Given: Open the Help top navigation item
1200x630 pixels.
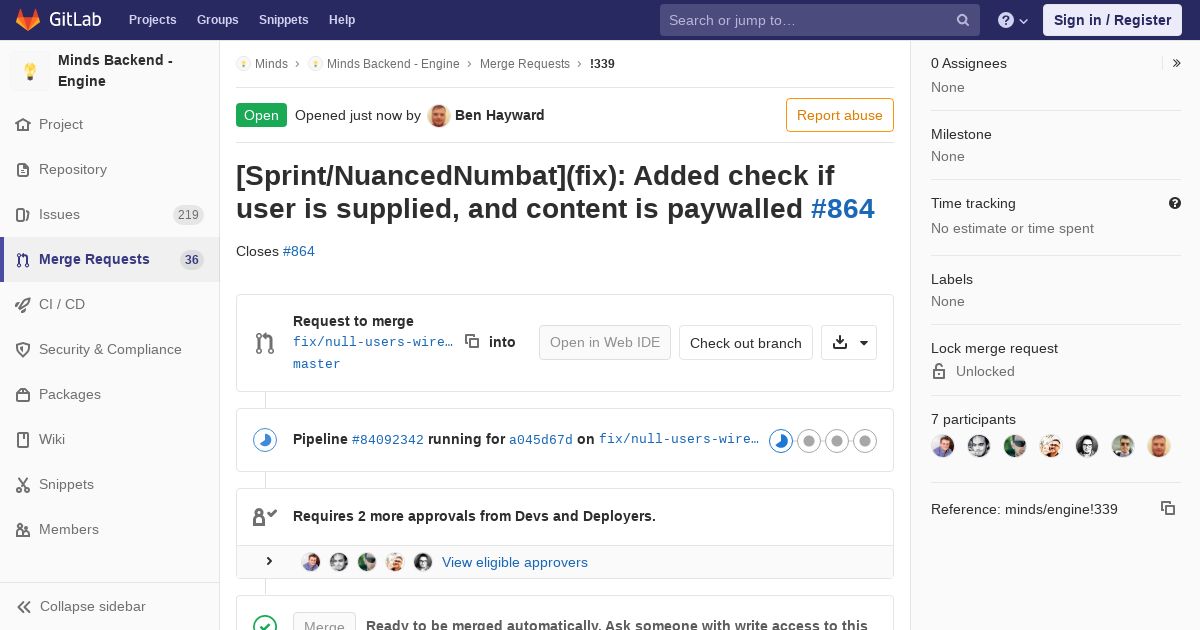Looking at the screenshot, I should 342,20.
